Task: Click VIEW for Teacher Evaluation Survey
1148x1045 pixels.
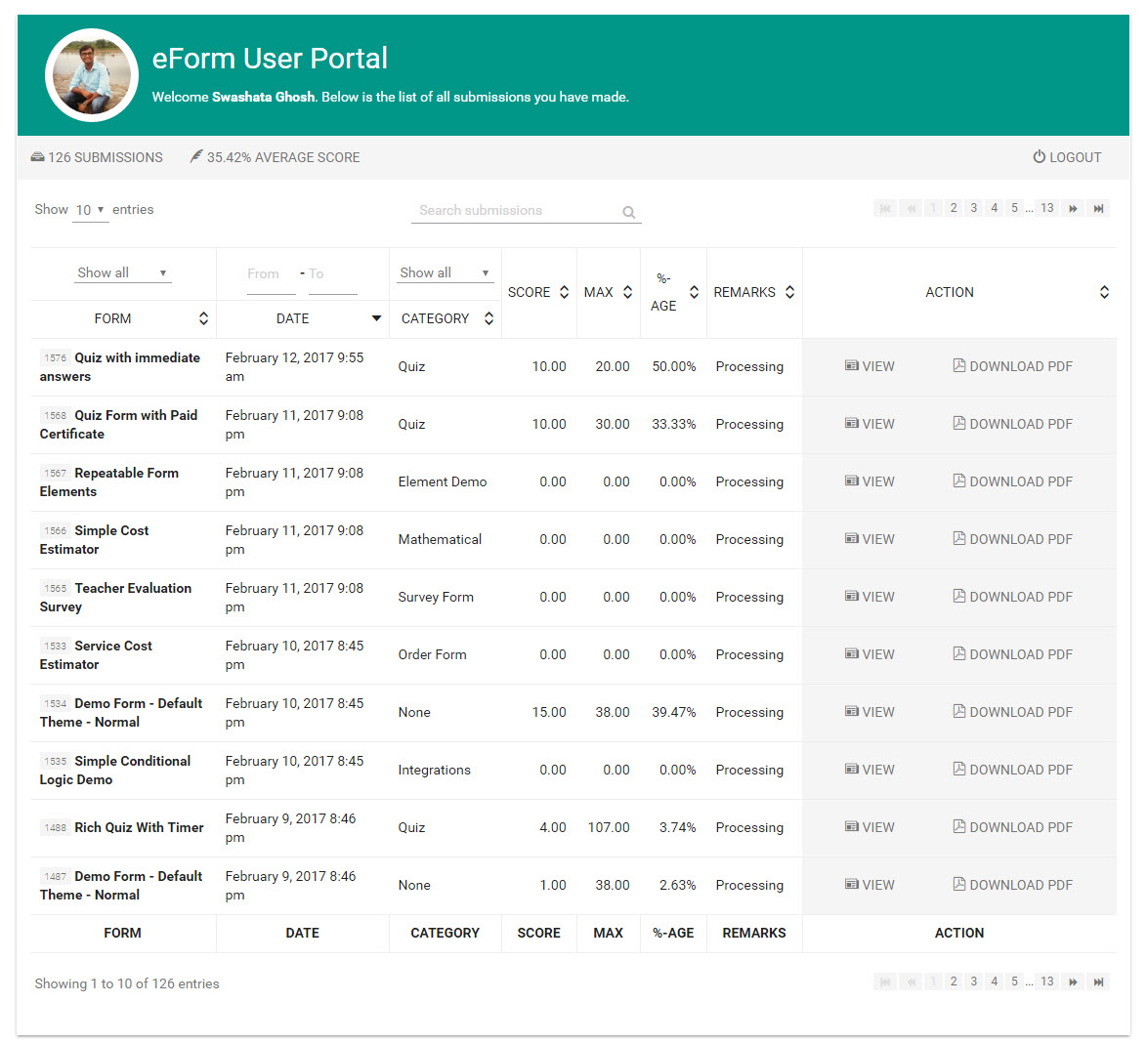Action: click(x=870, y=597)
